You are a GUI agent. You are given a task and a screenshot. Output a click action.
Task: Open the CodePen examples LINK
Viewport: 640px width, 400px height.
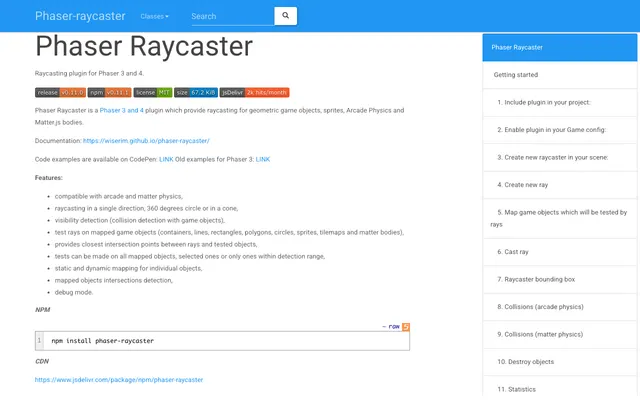point(166,159)
